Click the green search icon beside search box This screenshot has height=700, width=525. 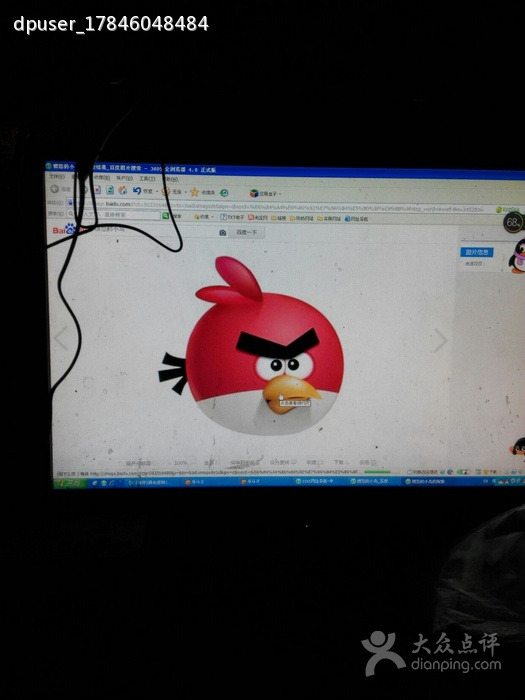[x=166, y=216]
